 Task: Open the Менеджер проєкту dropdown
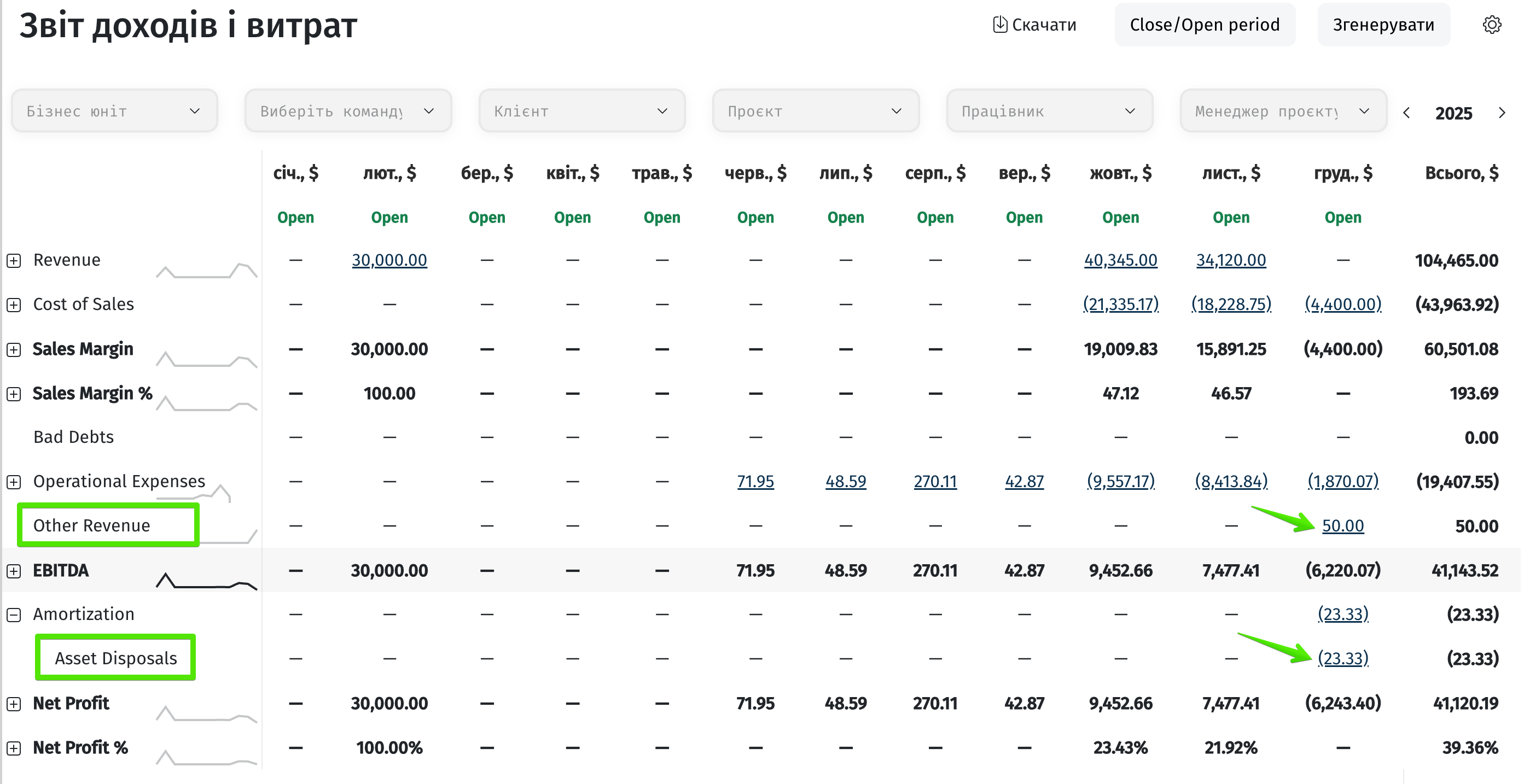coord(1283,111)
